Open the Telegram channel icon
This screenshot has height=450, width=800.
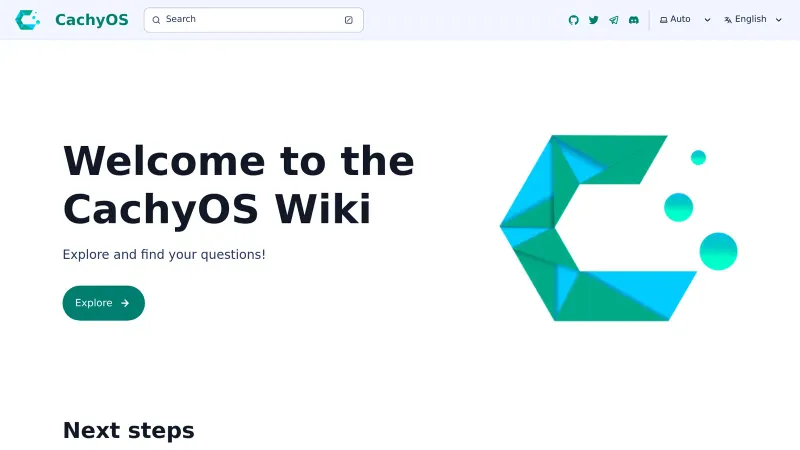(614, 20)
